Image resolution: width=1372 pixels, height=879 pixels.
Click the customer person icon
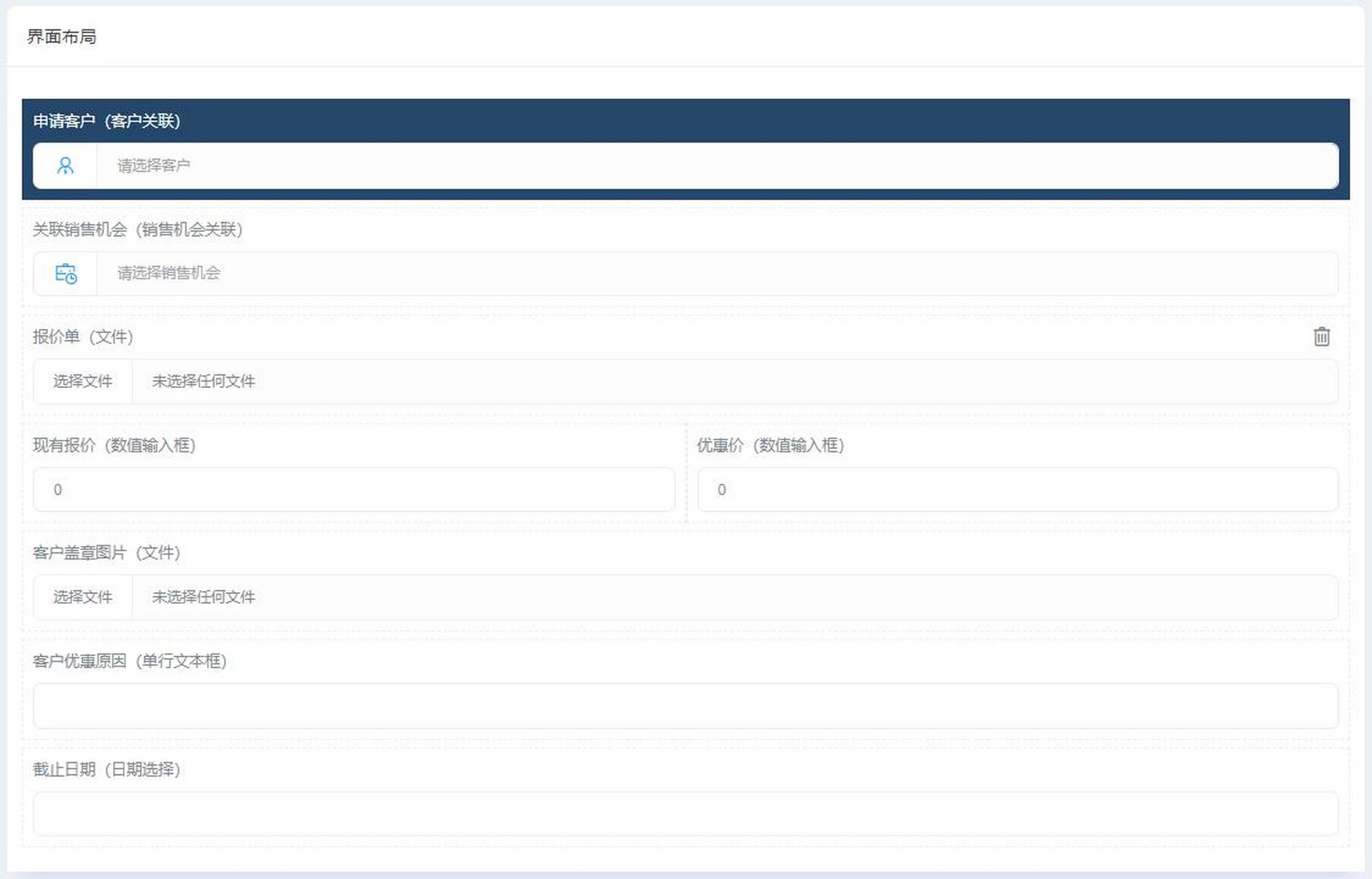(65, 165)
